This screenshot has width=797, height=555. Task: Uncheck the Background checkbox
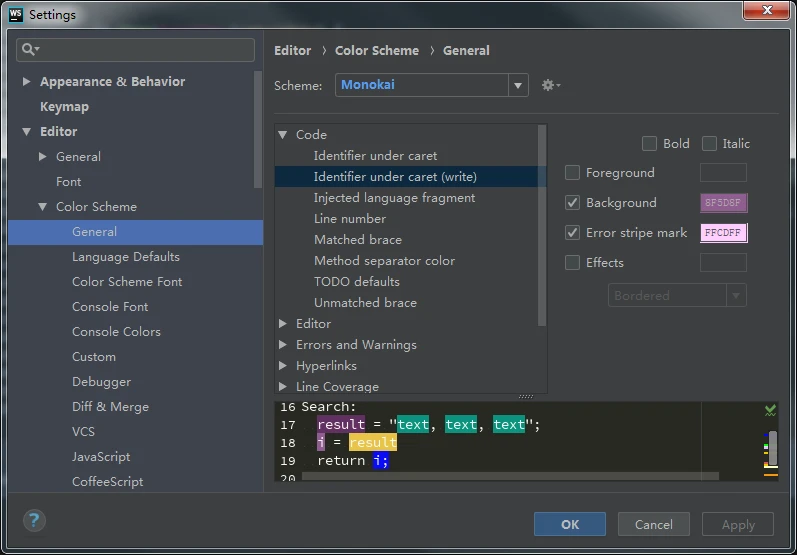[573, 203]
